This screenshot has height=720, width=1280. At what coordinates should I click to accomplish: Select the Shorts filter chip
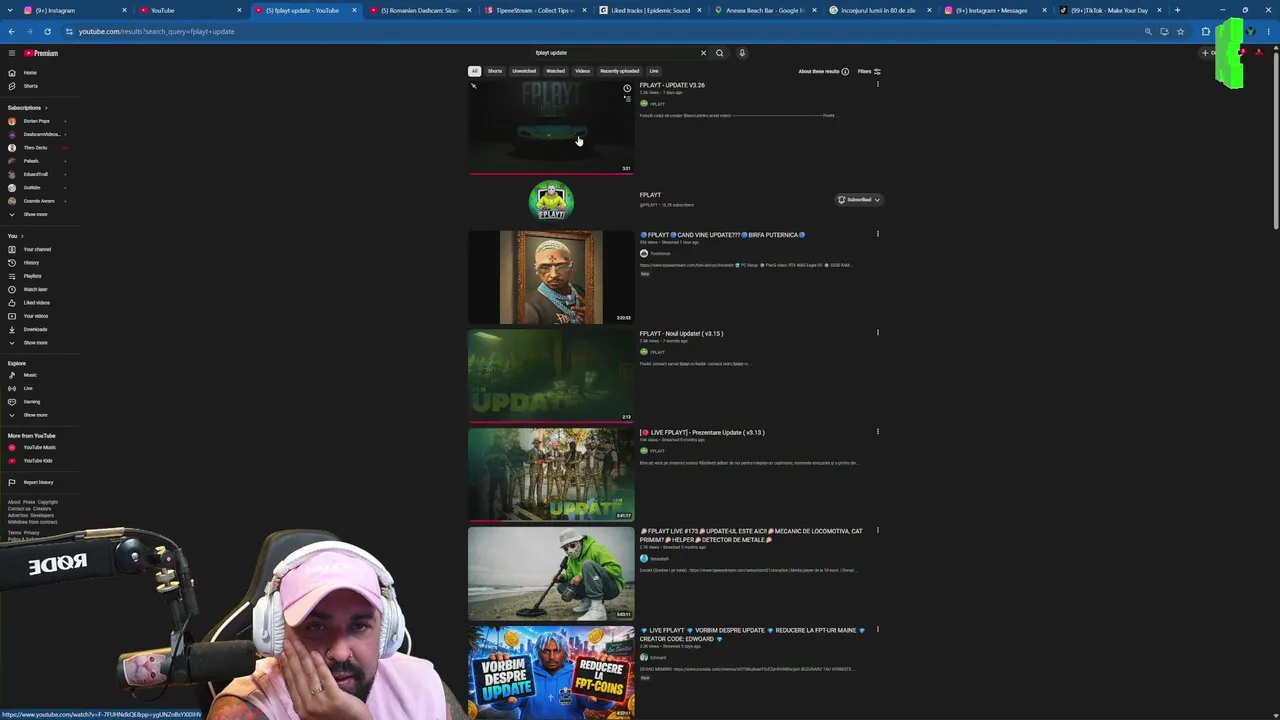pos(495,71)
